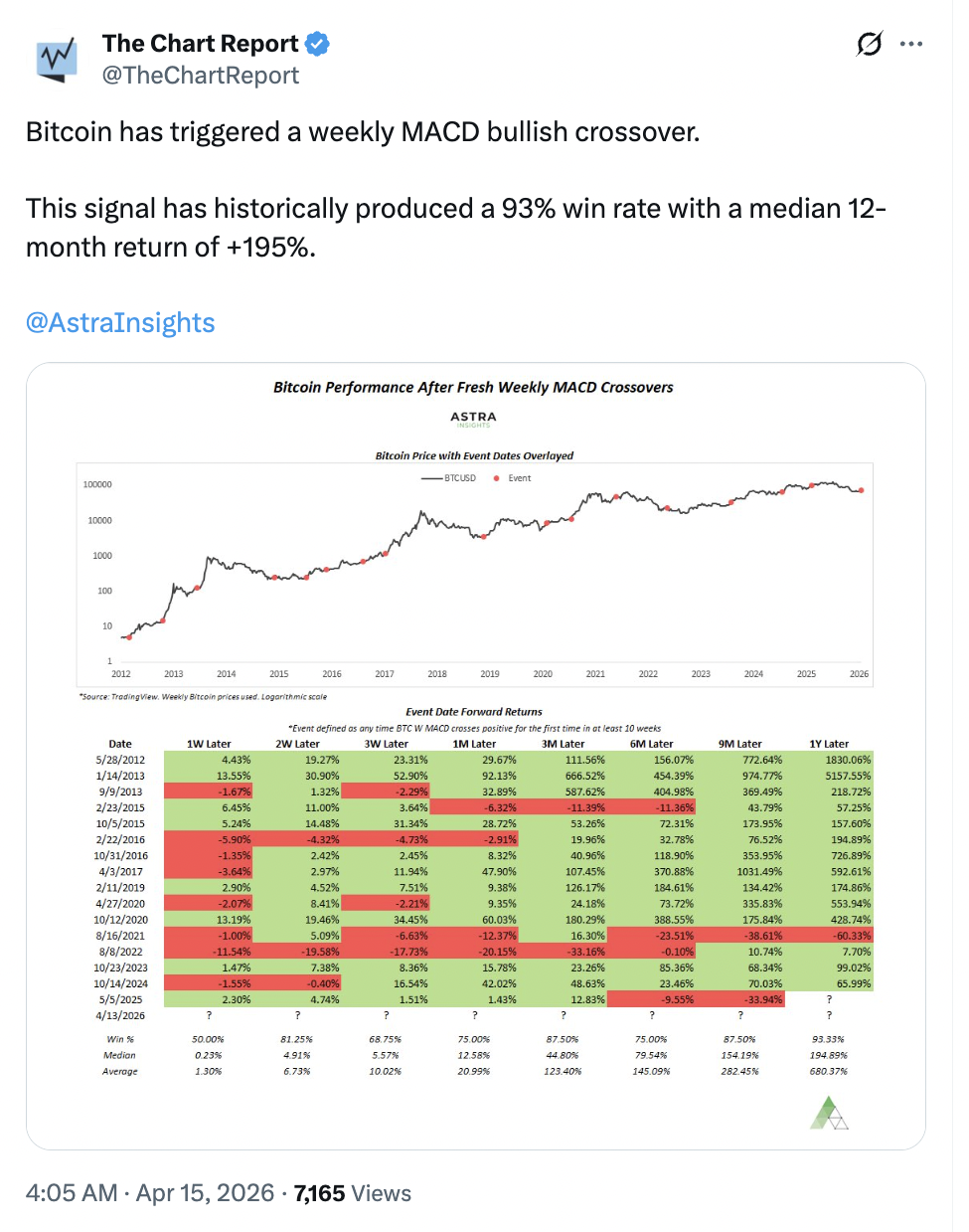Click the chart icon inside the profile picture

click(x=57, y=58)
